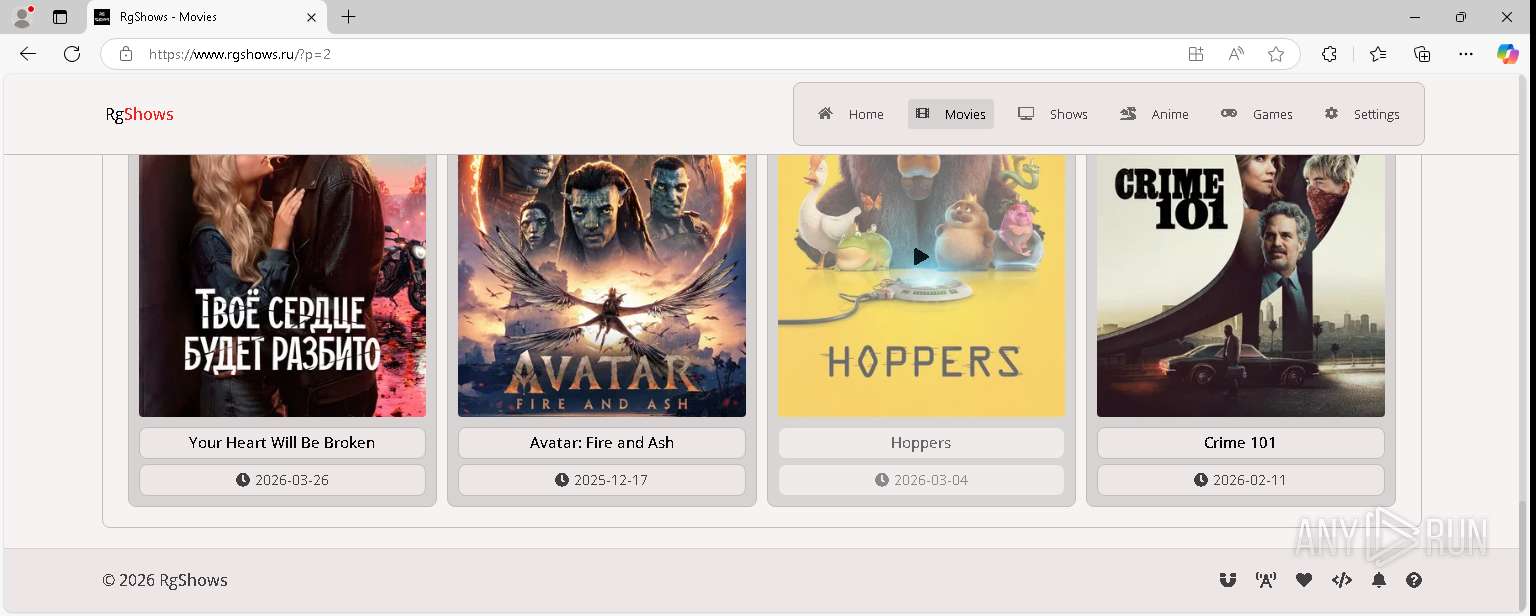Screen dimensions: 1536x616
Task: Open the tab actions menu icon
Action: pos(60,17)
